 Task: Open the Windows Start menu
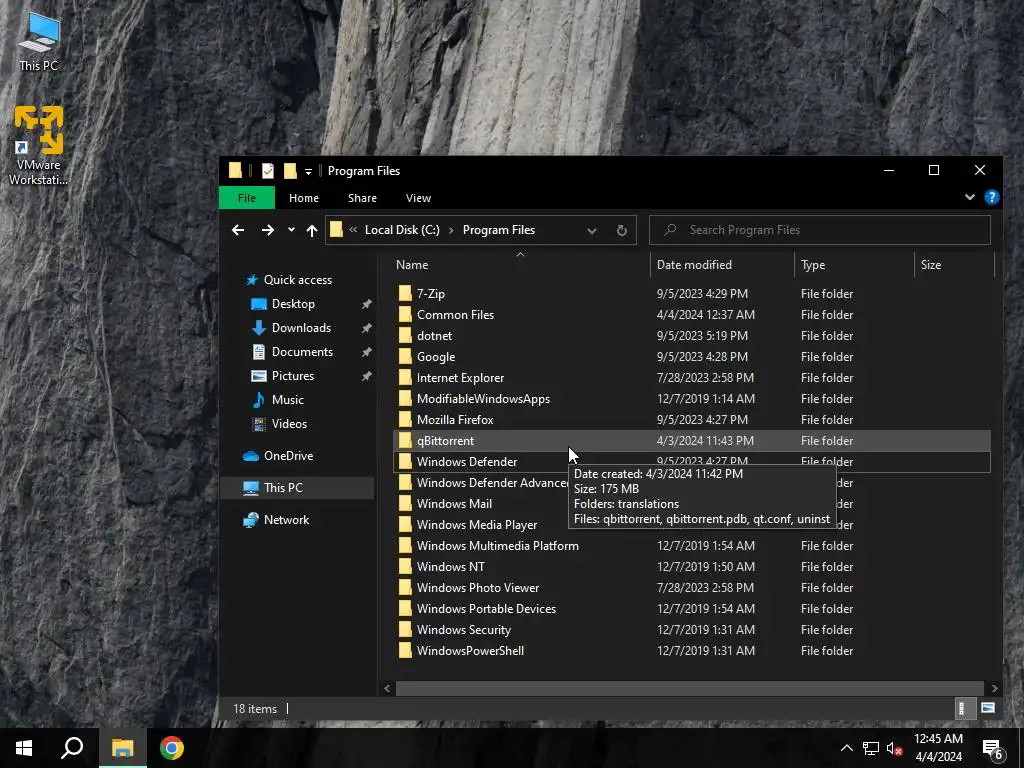pos(24,748)
